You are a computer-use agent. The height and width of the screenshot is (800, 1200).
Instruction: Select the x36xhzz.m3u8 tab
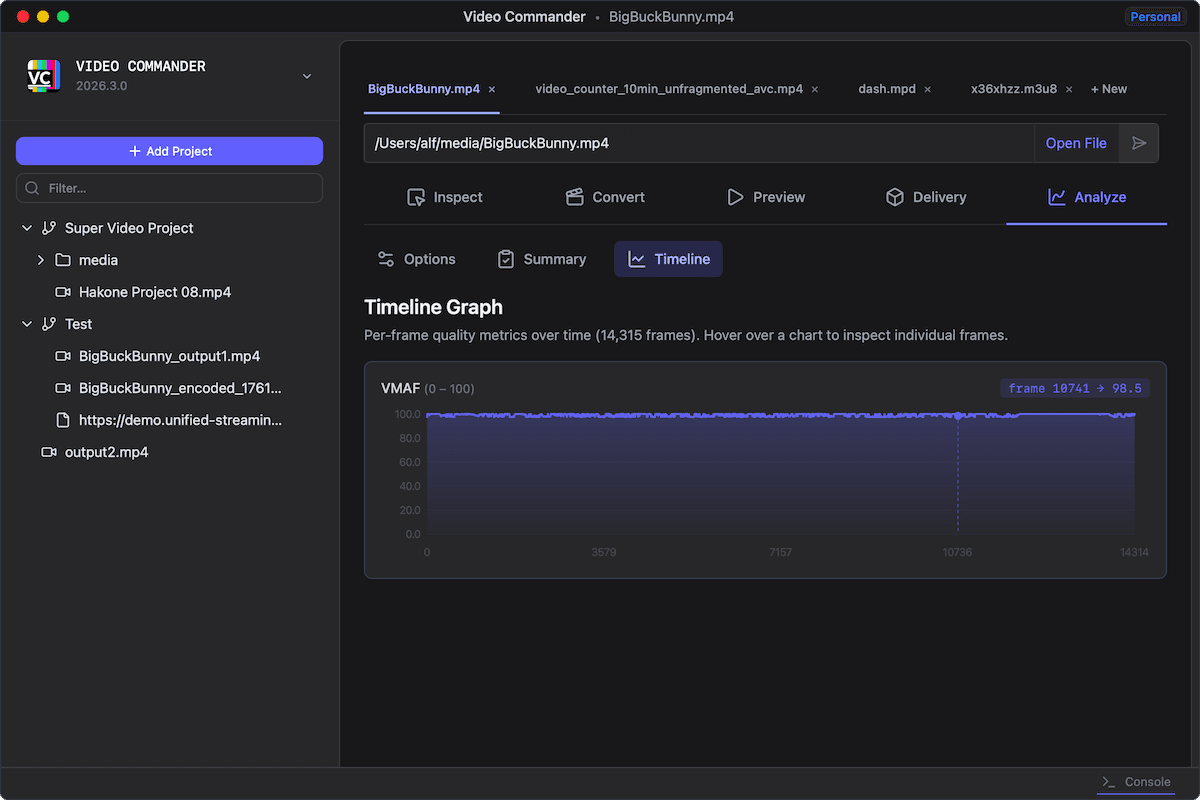(1013, 88)
